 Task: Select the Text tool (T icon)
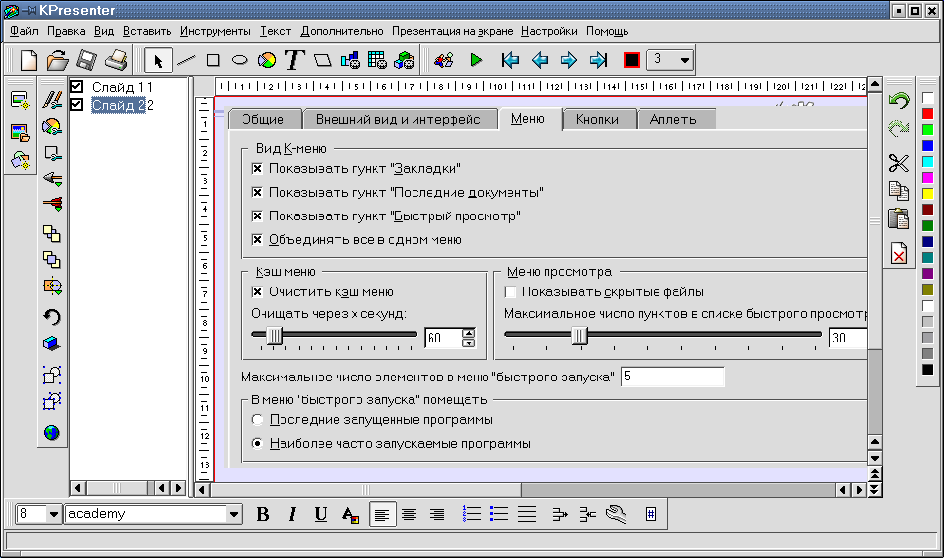293,60
